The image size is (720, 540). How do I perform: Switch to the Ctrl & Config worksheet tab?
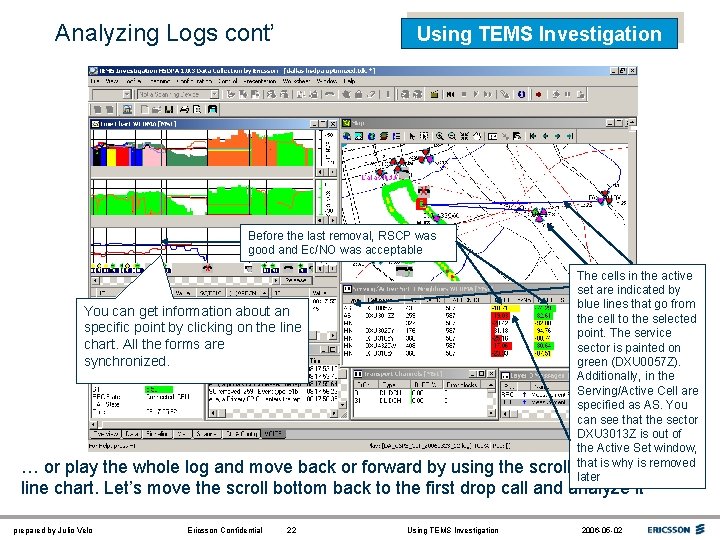(242, 433)
